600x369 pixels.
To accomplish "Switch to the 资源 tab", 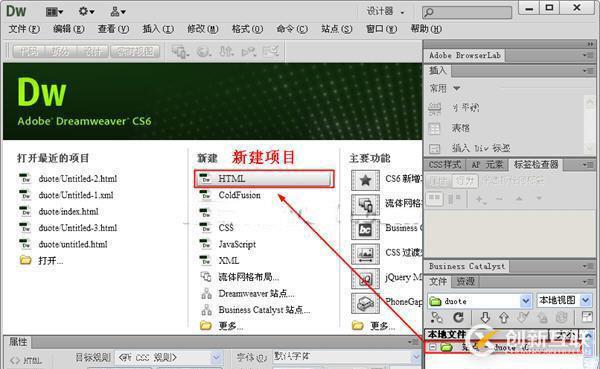I will (x=465, y=282).
